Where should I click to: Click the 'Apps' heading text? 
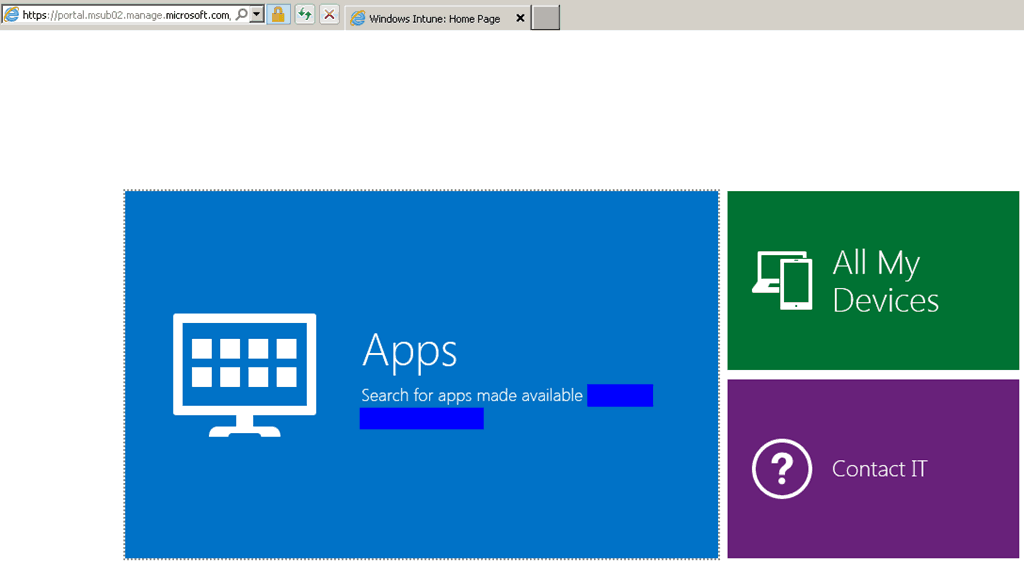409,352
